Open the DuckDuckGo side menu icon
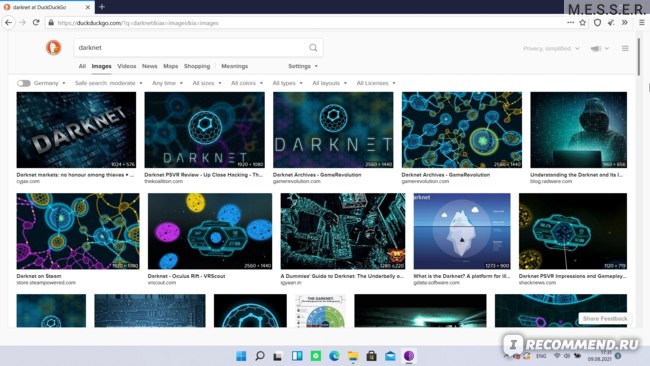Screen dimensions: 650x366 [625, 48]
